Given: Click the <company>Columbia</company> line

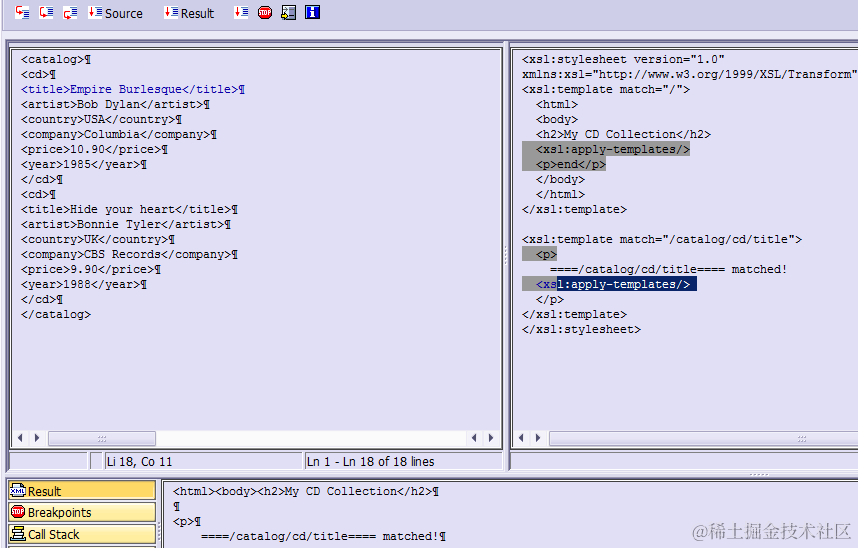Looking at the screenshot, I should point(119,134).
